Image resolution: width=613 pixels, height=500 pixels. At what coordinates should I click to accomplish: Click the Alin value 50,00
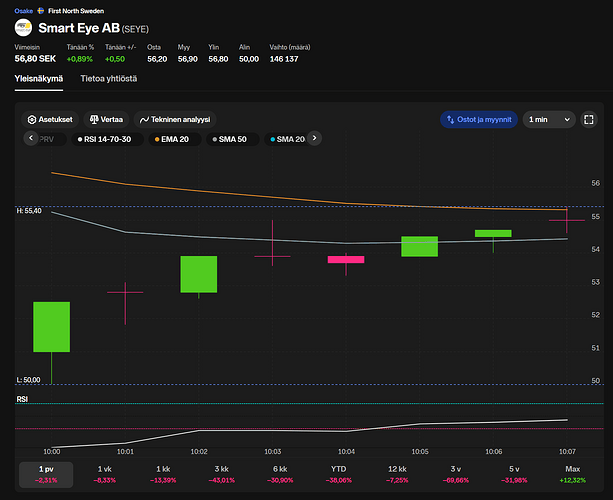pyautogui.click(x=249, y=59)
